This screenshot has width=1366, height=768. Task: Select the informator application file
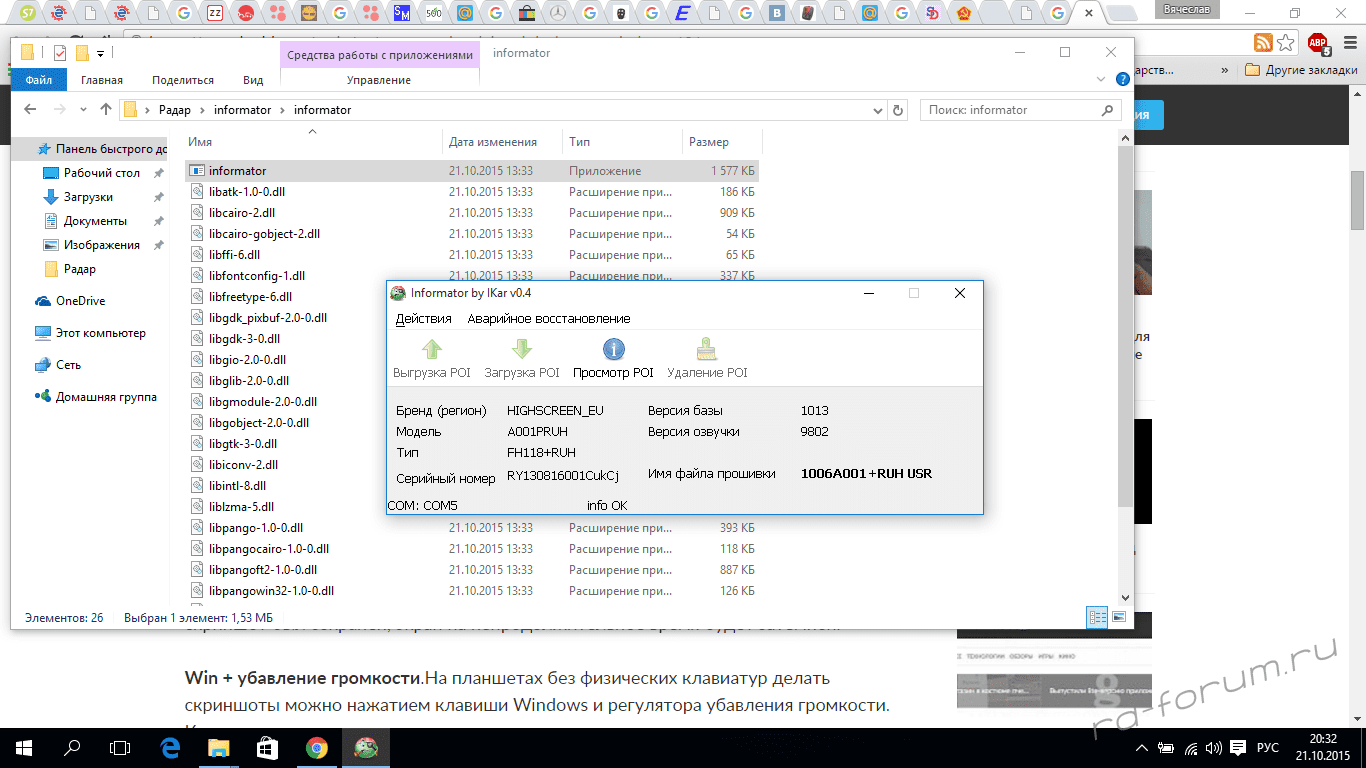coord(472,171)
